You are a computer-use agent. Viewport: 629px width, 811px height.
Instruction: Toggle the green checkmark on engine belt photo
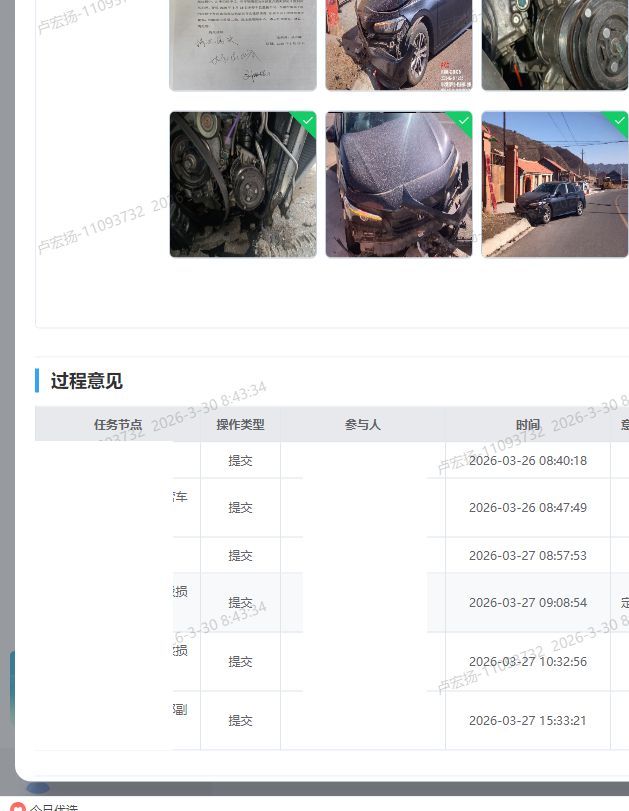point(307,121)
